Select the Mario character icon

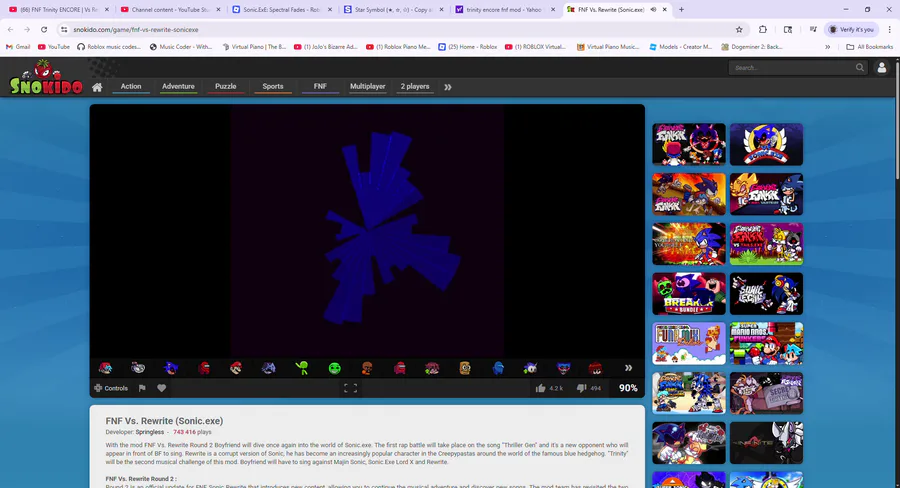pyautogui.click(x=236, y=368)
